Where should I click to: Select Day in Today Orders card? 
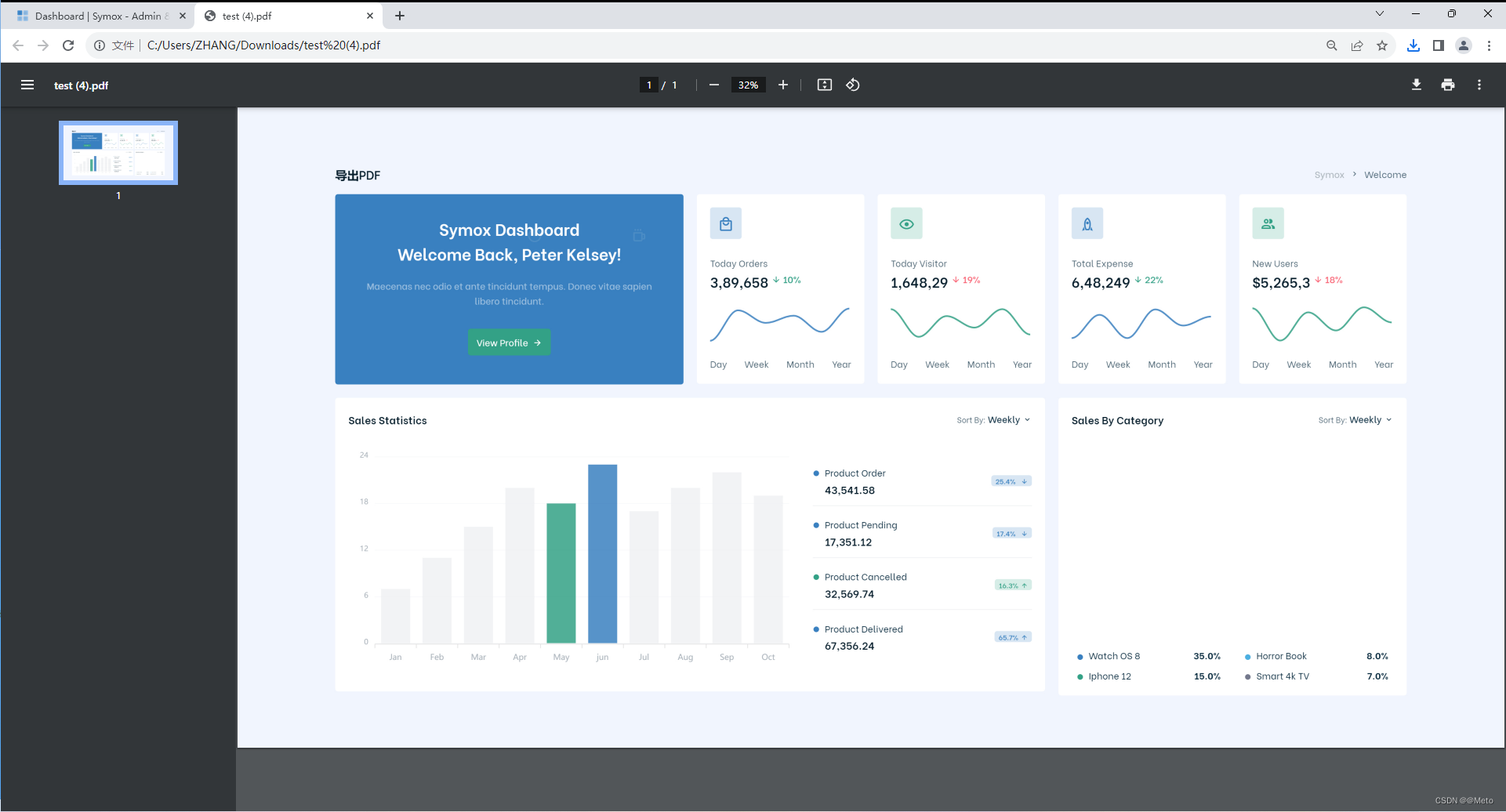pos(719,364)
